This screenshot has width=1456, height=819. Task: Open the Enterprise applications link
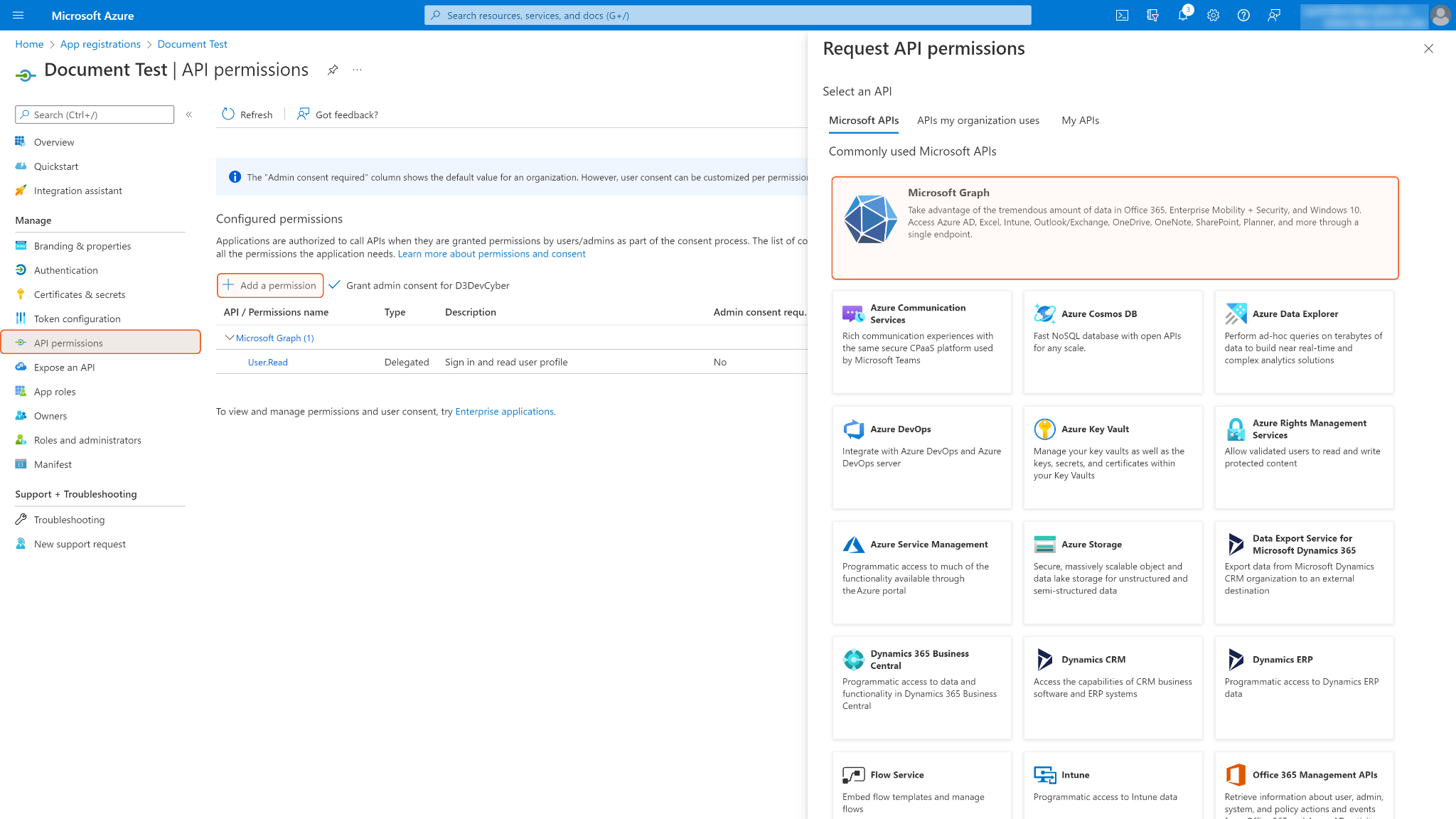coord(504,411)
